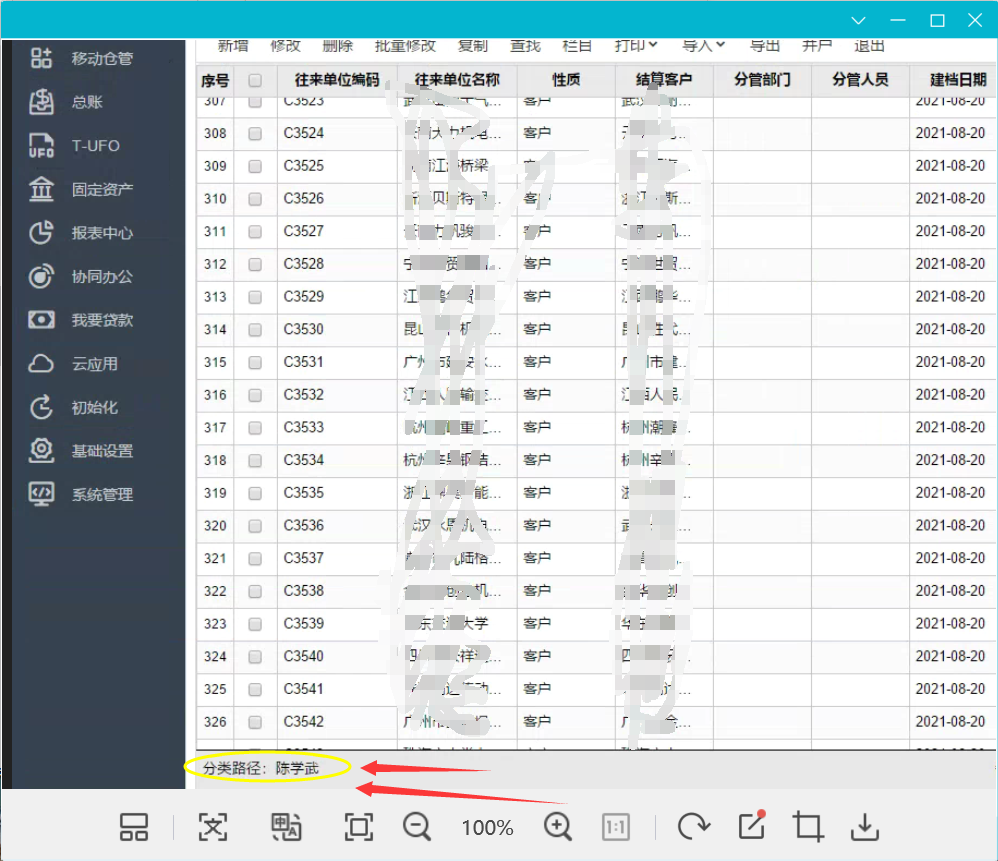The height and width of the screenshot is (861, 998).
Task: Check the checkbox for row 324
Action: click(255, 656)
